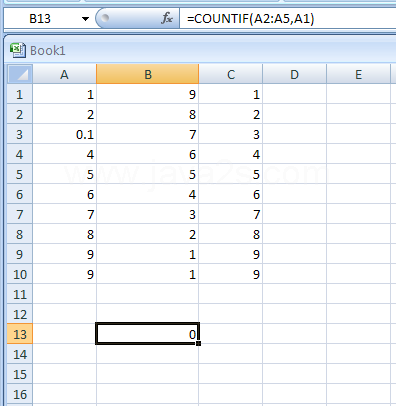Click cell C8 containing 8
This screenshot has height=406, width=396.
pyautogui.click(x=231, y=234)
